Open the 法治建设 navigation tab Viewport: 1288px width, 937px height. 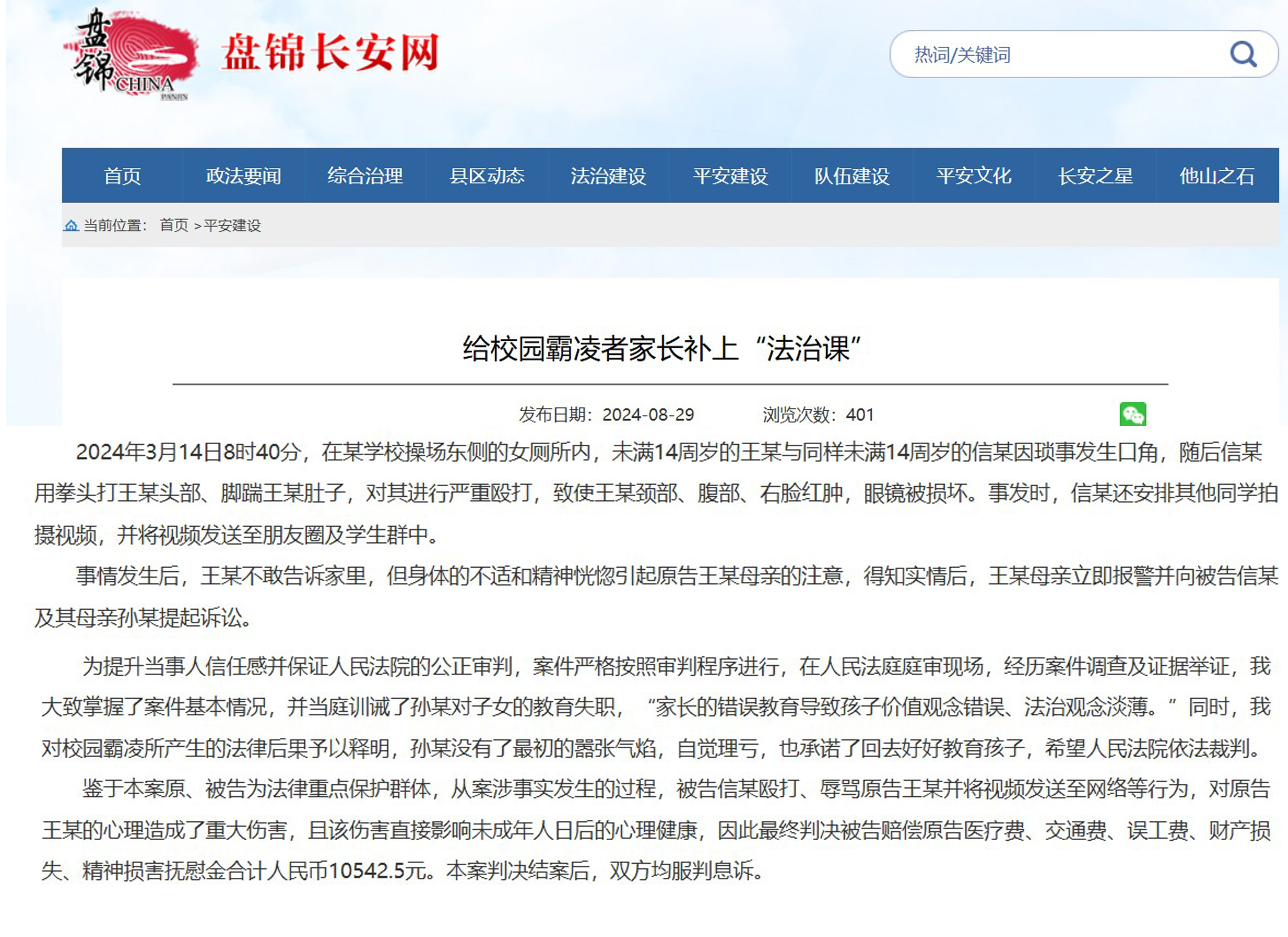[x=608, y=175]
